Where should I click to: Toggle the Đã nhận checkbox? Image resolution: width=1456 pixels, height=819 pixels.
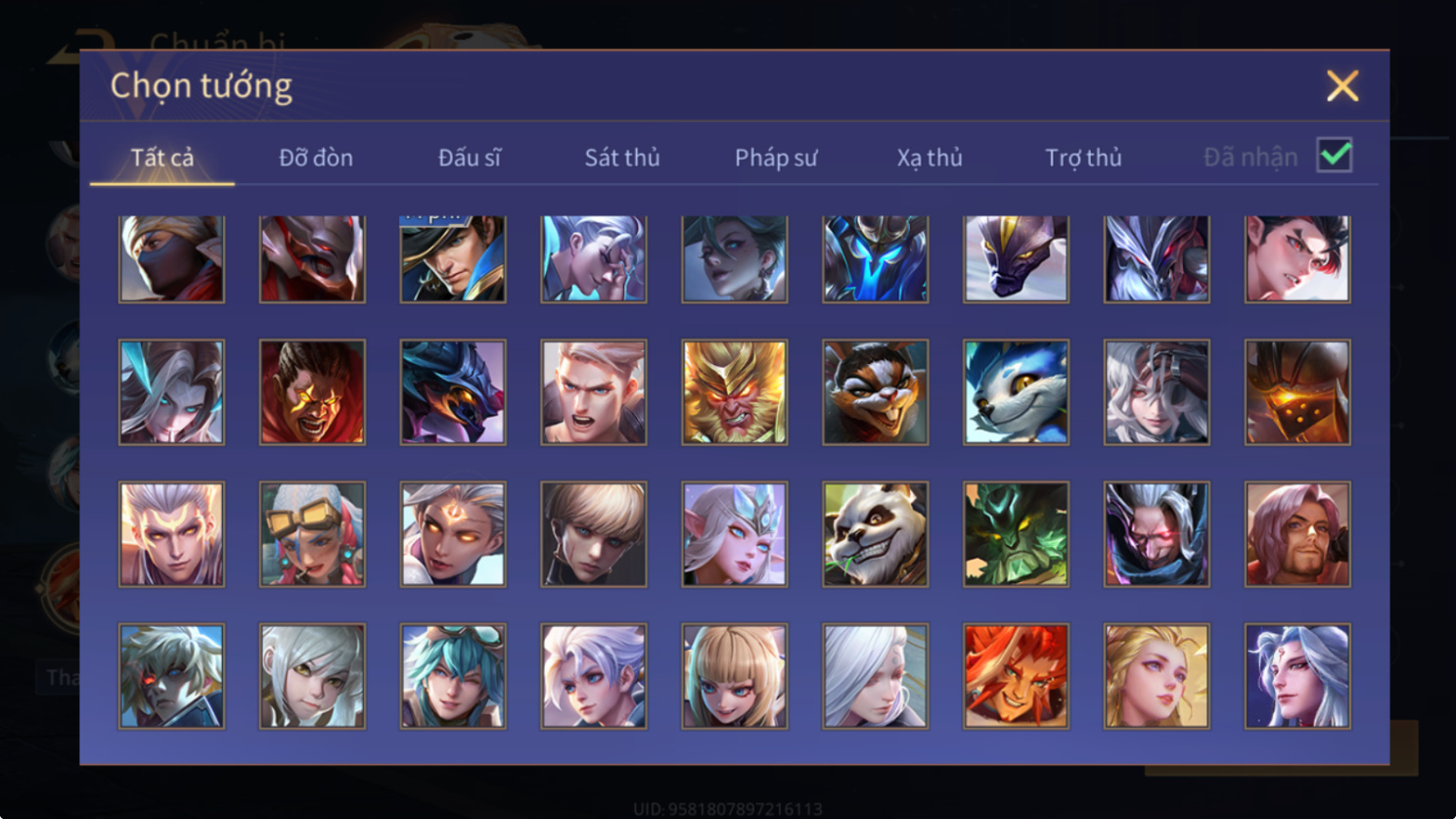coord(1335,156)
